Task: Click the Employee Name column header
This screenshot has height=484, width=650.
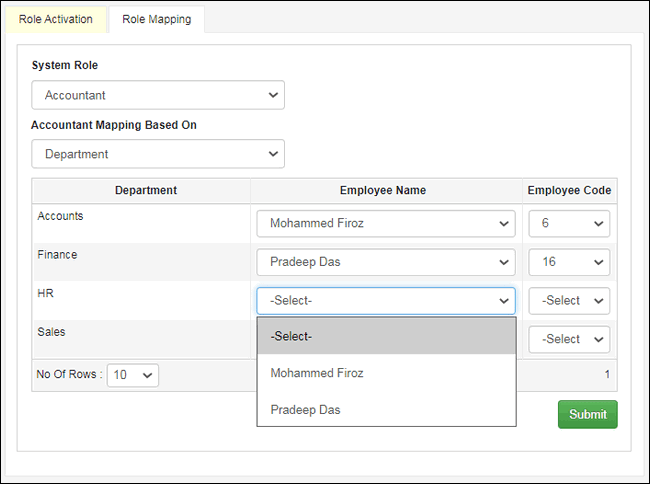Action: click(383, 190)
